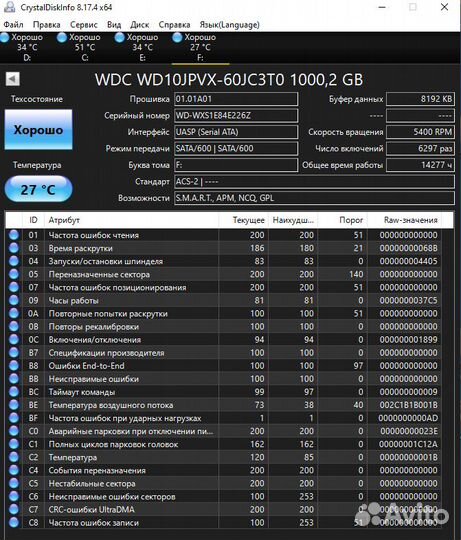Select the Часы работы row text
Viewport: 461px width, 540px height.
[74, 301]
